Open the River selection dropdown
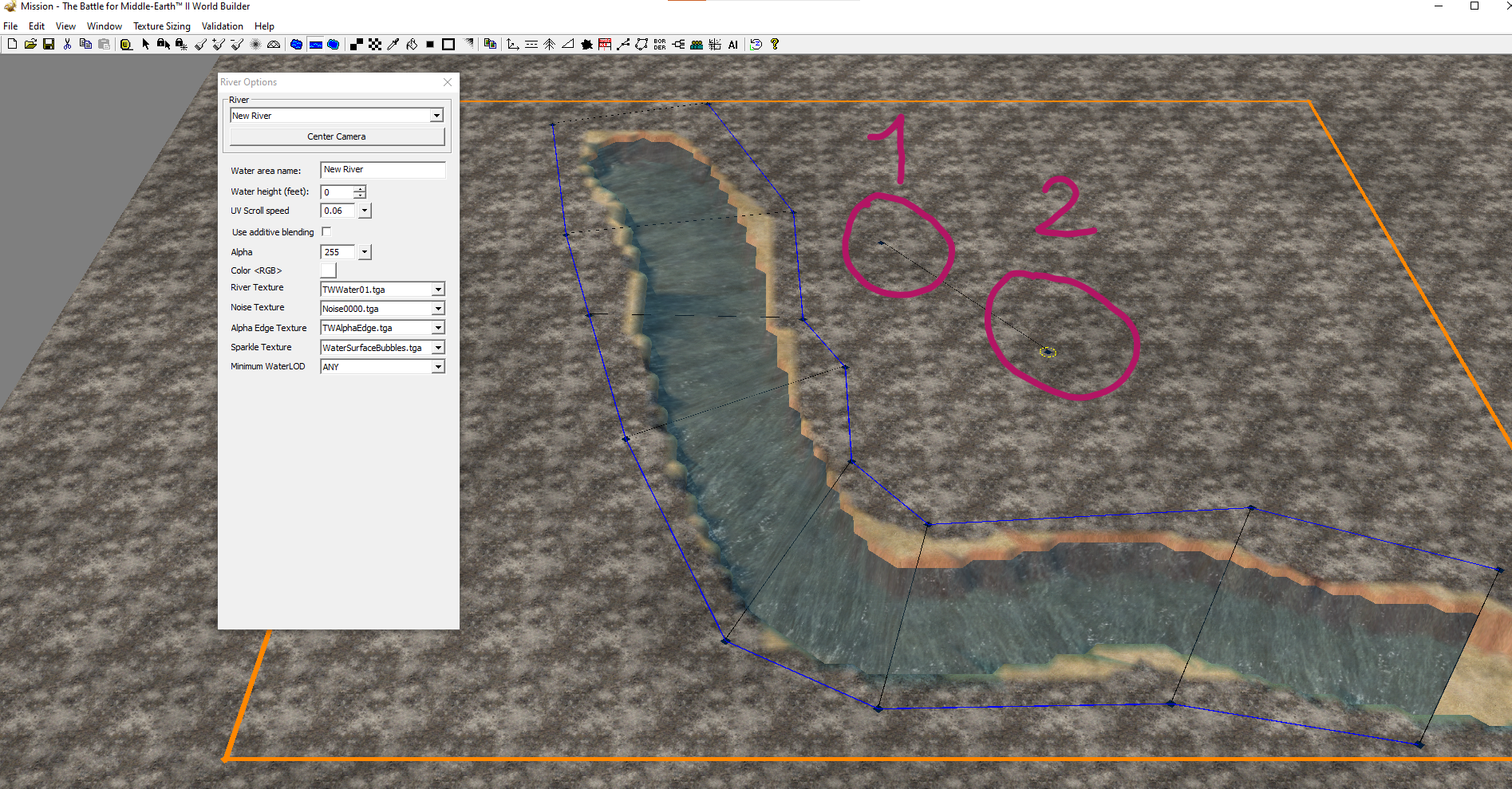This screenshot has width=1512, height=789. pos(436,116)
